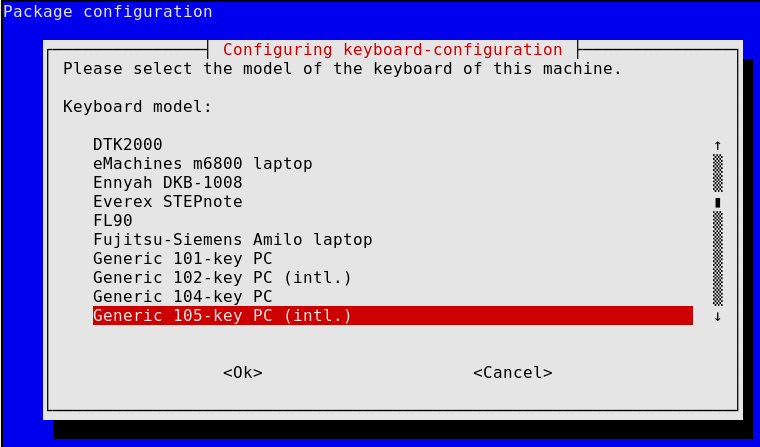Click the scroll up arrow in the list
Image resolution: width=760 pixels, height=447 pixels.
pyautogui.click(x=717, y=145)
